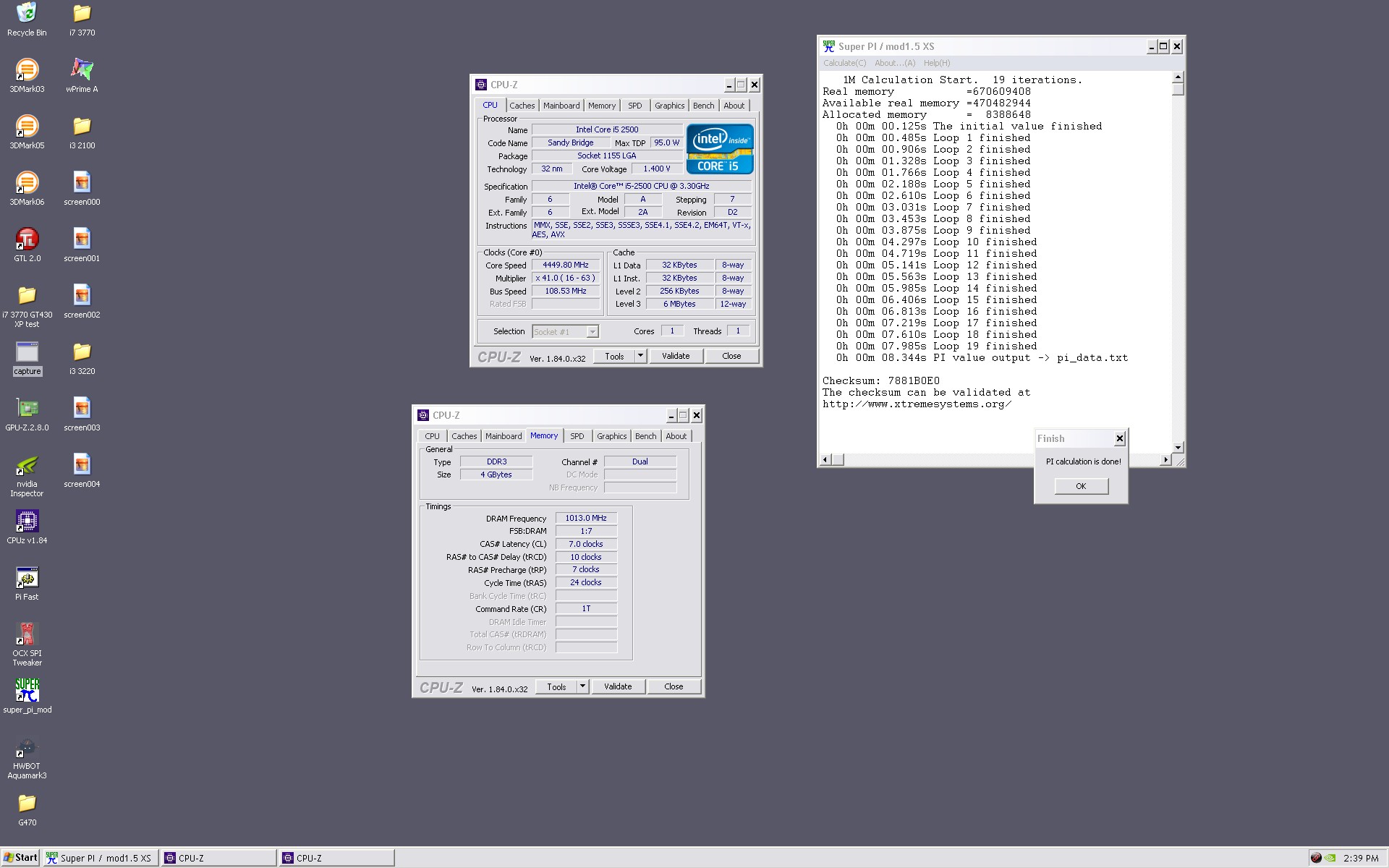
Task: Select the screen000 image file icon
Action: pyautogui.click(x=82, y=188)
